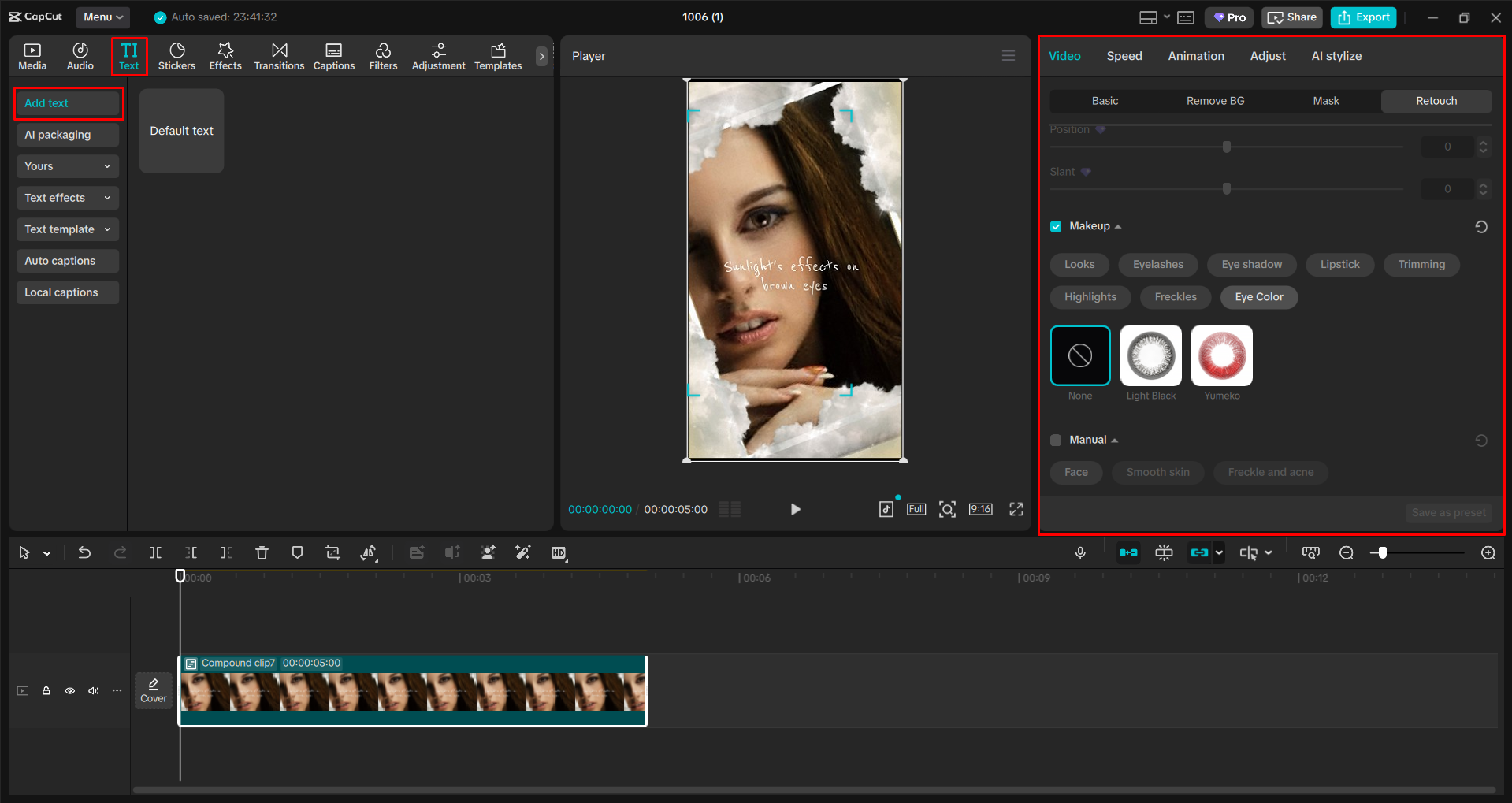This screenshot has width=1512, height=803.
Task: Collapse the Makeup section
Action: coord(1119,226)
